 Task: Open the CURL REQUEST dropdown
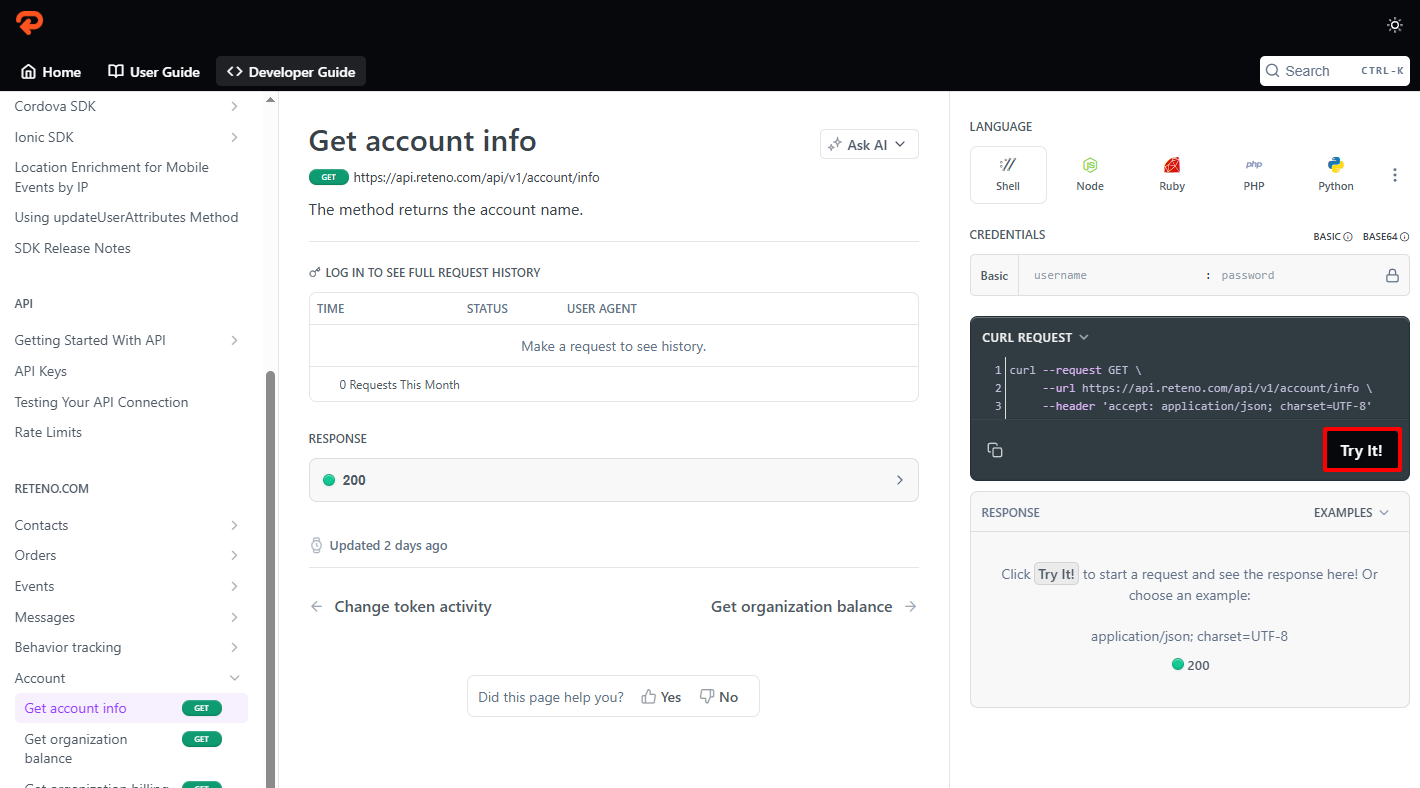[x=1036, y=337]
